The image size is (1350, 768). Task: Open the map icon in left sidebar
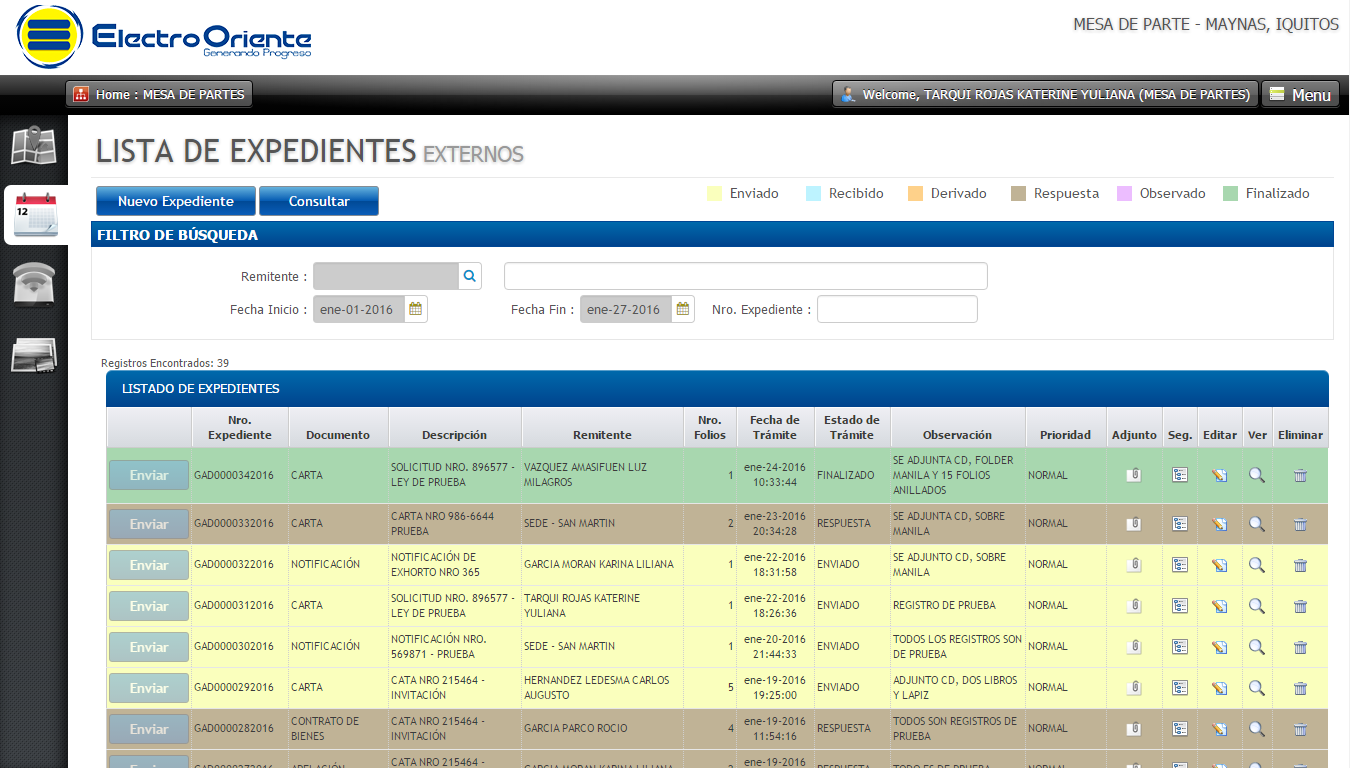coord(33,146)
